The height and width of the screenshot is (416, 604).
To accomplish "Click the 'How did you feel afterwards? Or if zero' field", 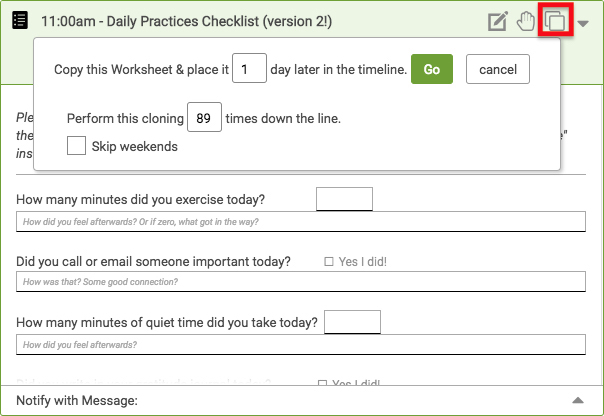I will tap(301, 221).
